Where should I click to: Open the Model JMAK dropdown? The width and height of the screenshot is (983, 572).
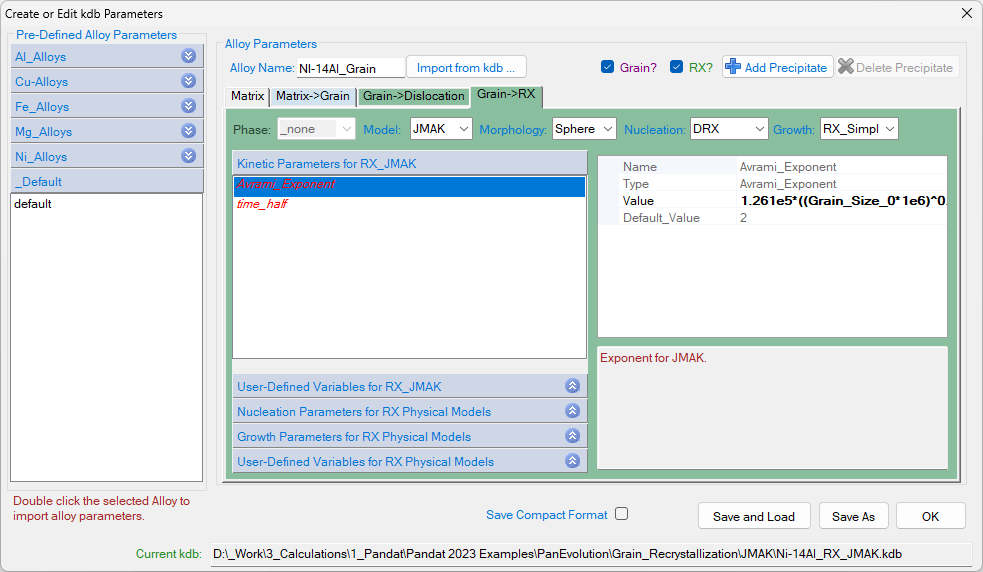[x=441, y=129]
